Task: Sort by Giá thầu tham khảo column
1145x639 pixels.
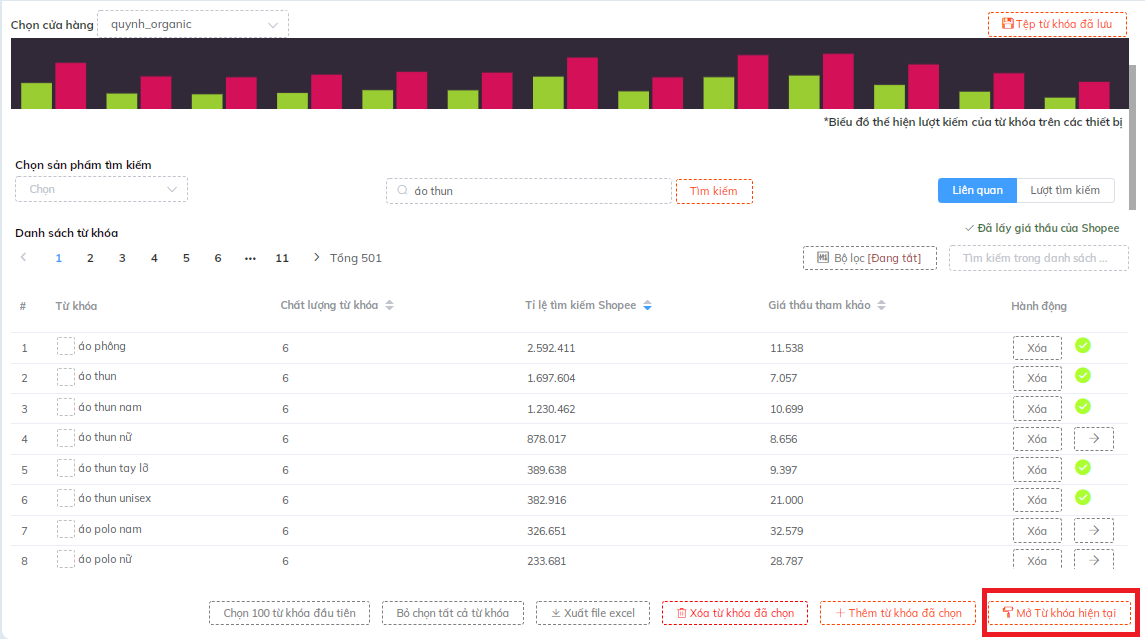Action: [x=880, y=305]
